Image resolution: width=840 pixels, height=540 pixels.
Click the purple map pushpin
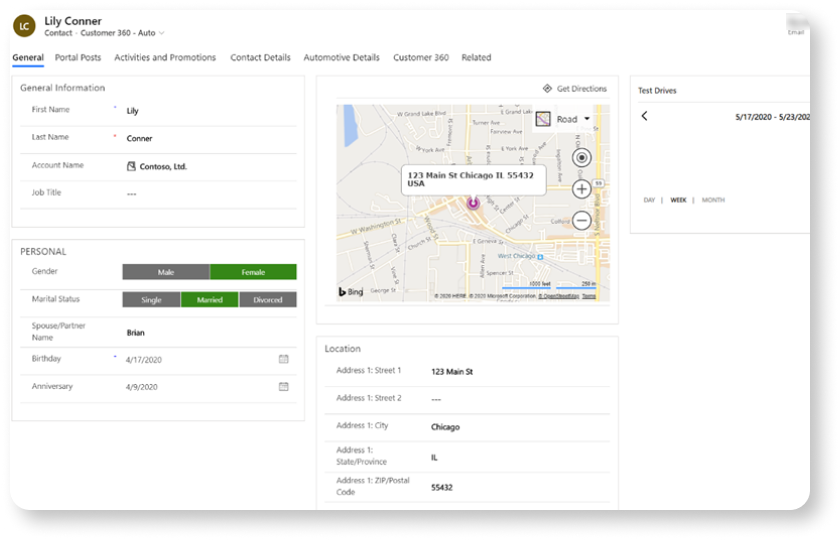tap(473, 203)
